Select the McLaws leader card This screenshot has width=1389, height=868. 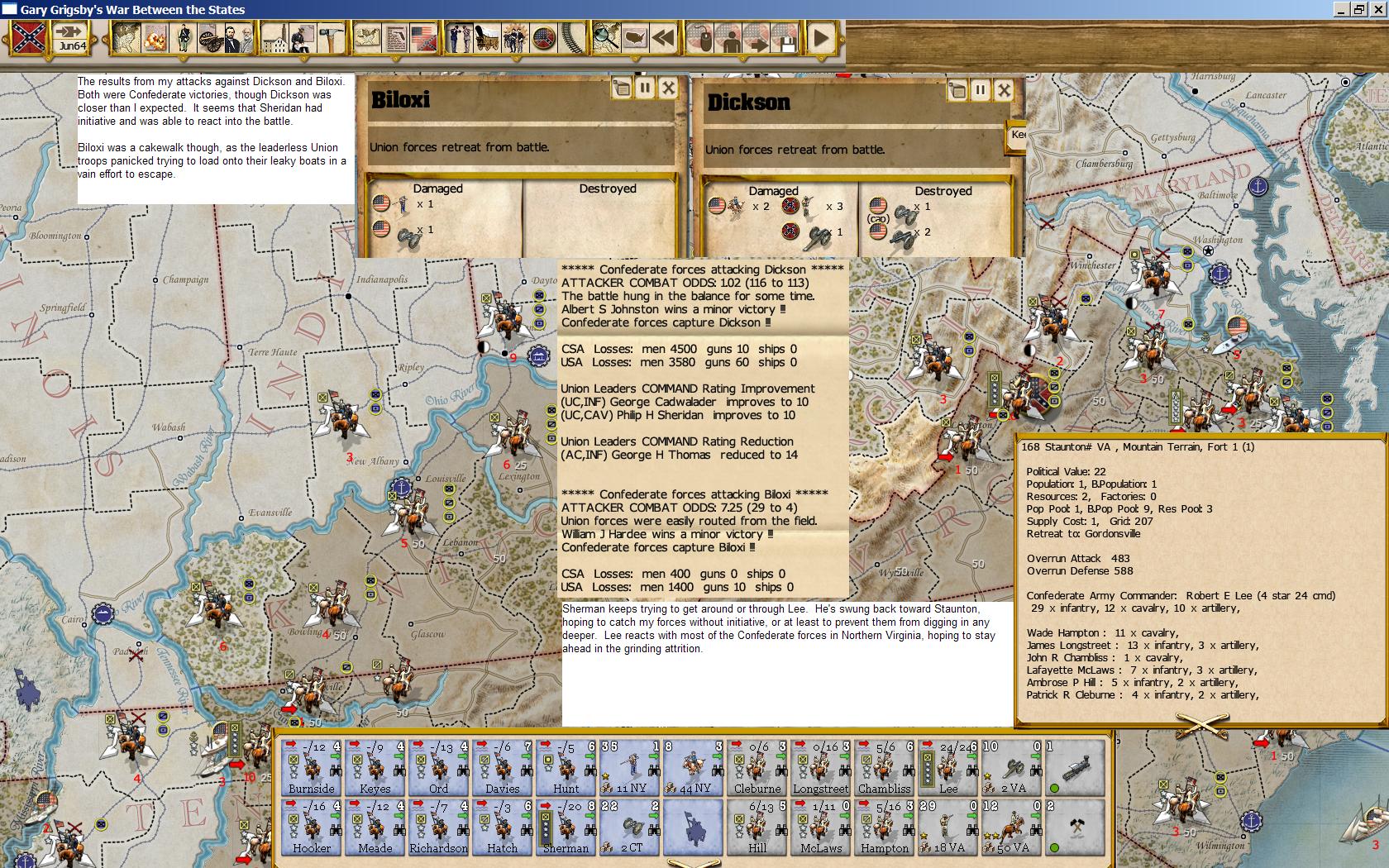coord(821,827)
